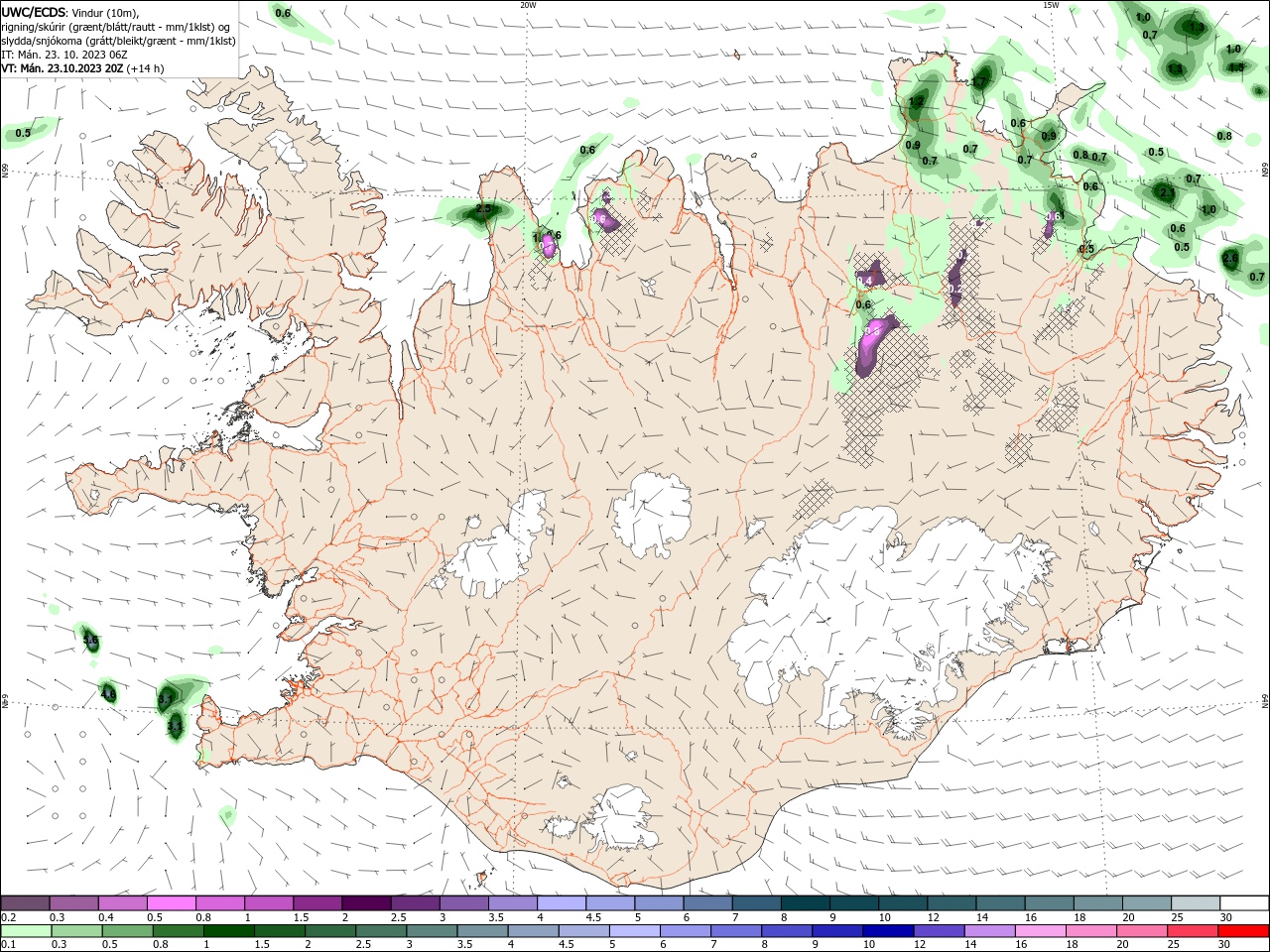Screen dimensions: 1270x952
Task: Pick the snow scale swatch between 14 and 16
Action: pos(999,903)
